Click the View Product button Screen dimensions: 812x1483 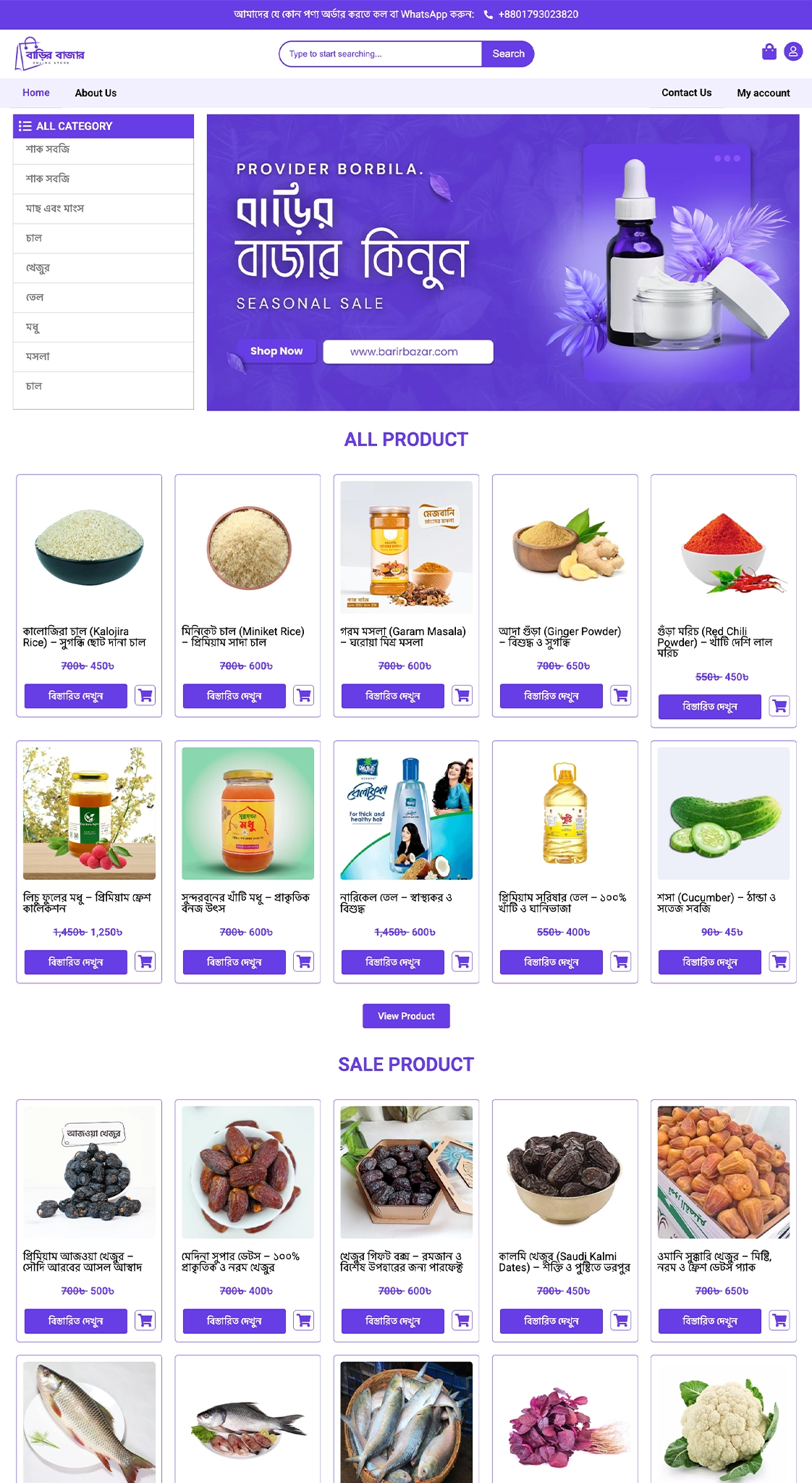406,1016
